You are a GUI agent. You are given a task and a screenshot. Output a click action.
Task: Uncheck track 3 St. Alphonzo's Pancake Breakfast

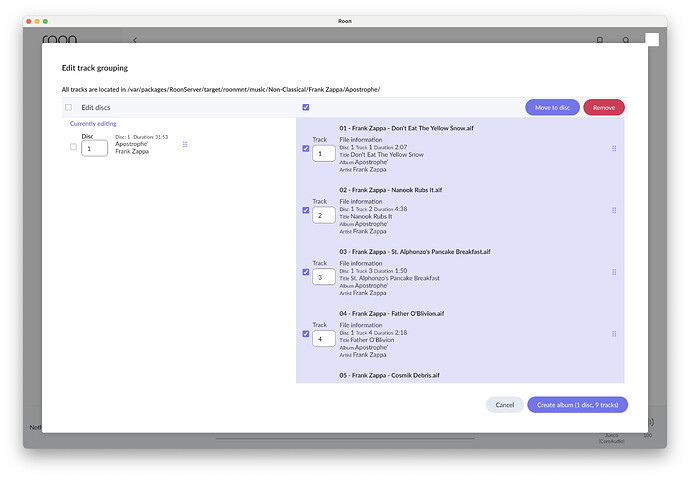tap(306, 272)
